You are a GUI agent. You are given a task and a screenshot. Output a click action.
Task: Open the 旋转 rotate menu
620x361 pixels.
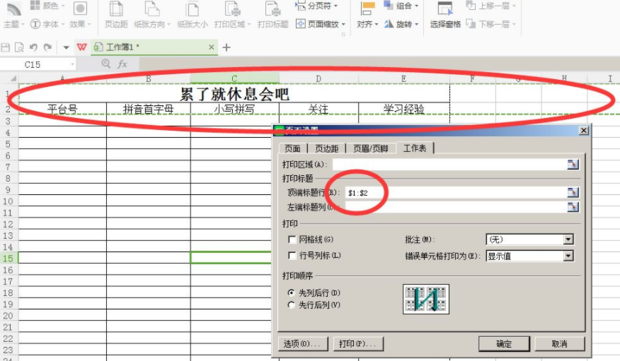(401, 24)
